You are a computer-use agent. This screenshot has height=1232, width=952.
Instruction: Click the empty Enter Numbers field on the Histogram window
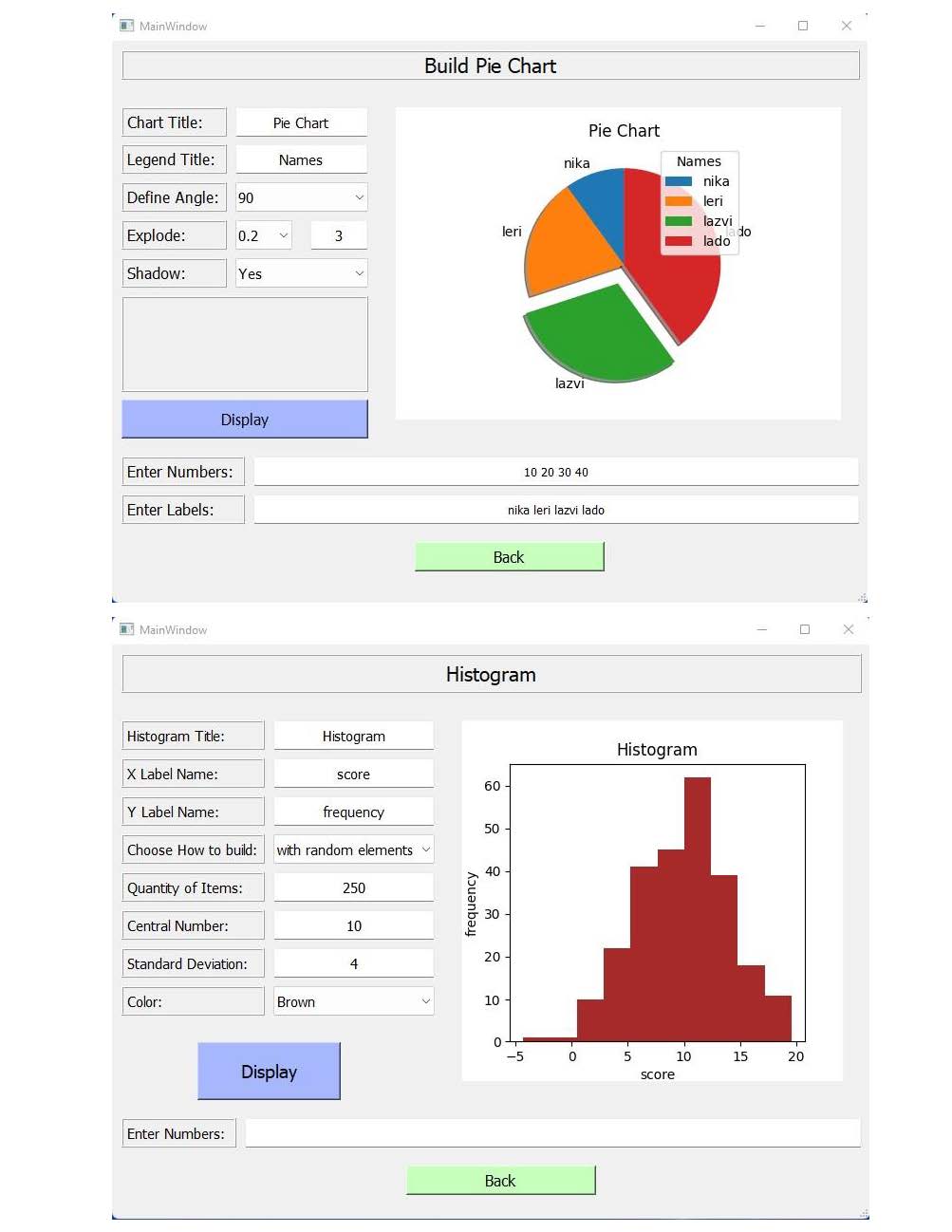(553, 1133)
